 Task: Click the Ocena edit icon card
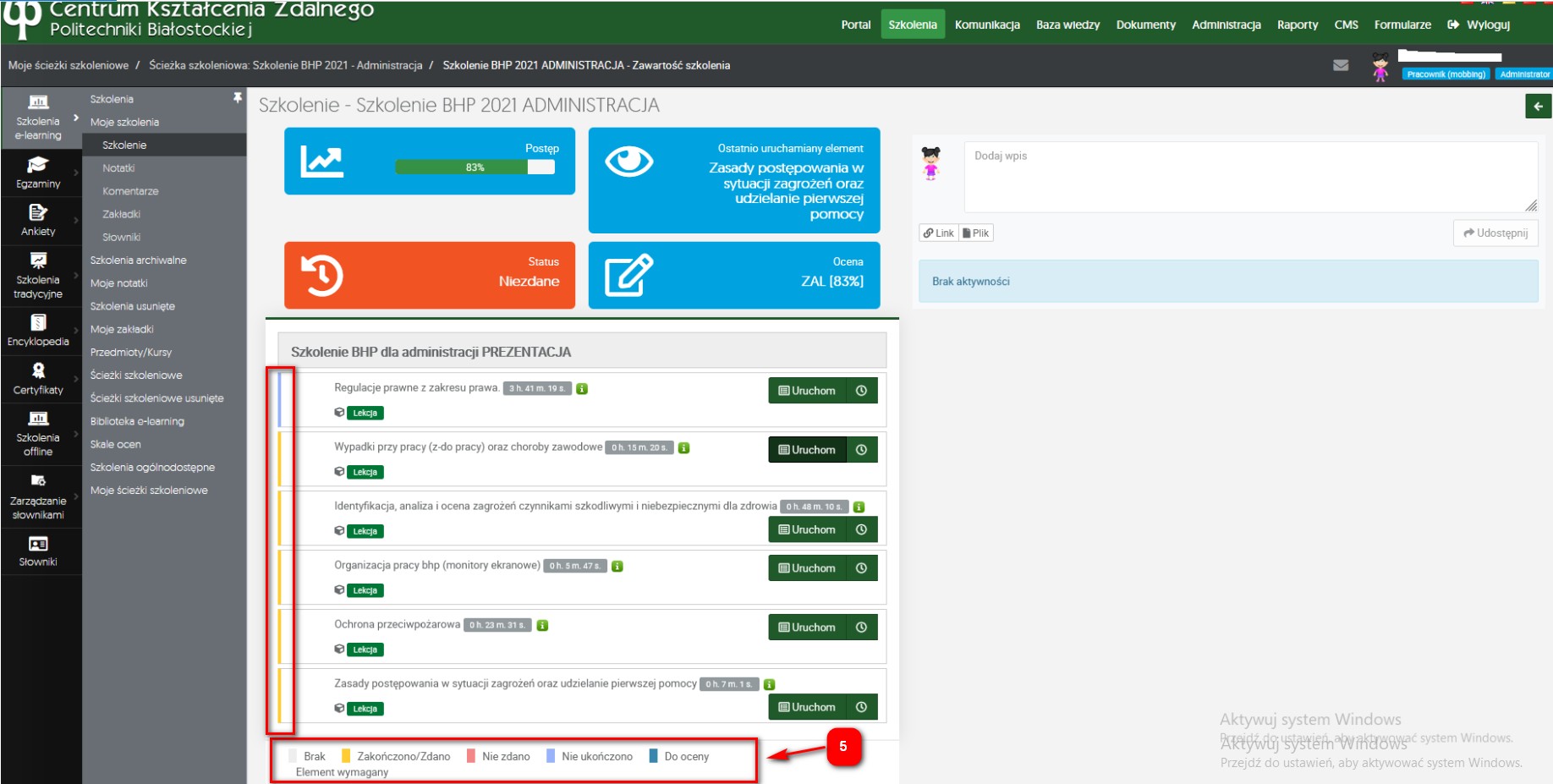628,275
